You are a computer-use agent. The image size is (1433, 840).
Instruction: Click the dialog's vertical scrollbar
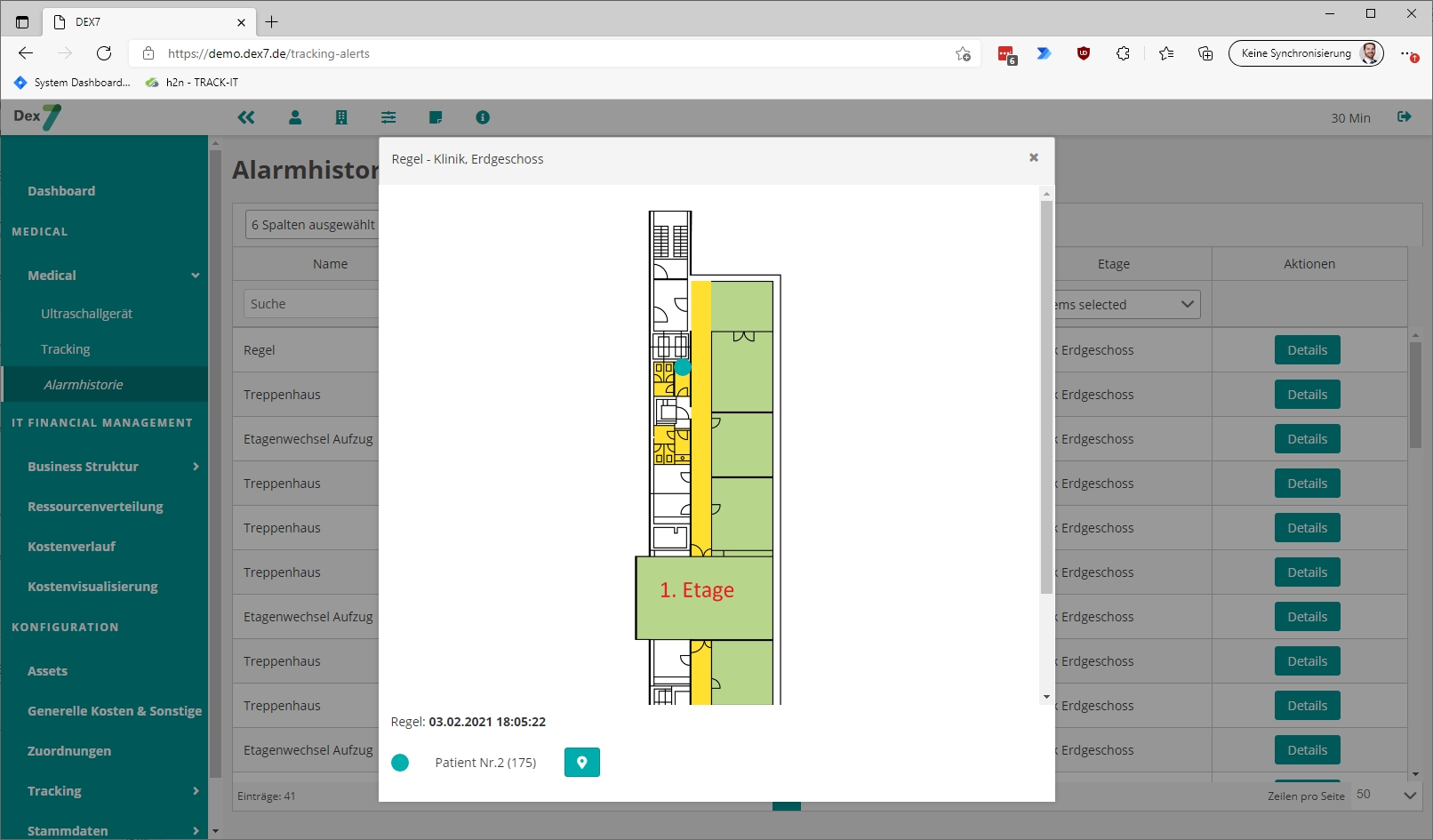[1046, 396]
